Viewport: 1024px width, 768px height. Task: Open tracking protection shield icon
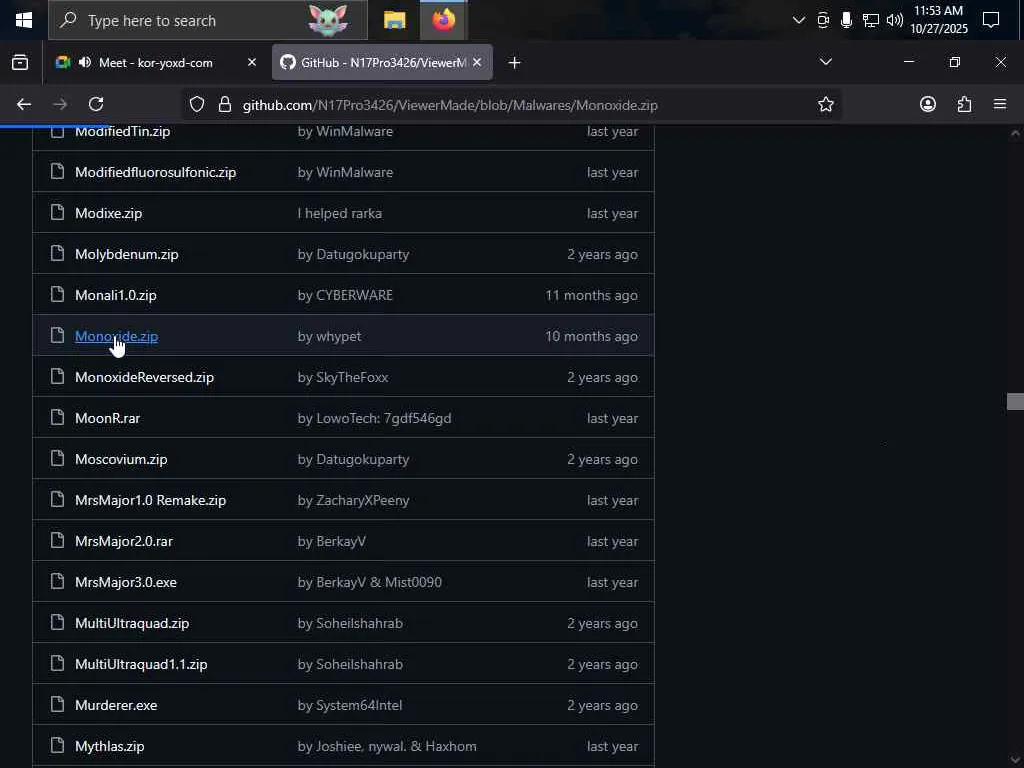(197, 104)
